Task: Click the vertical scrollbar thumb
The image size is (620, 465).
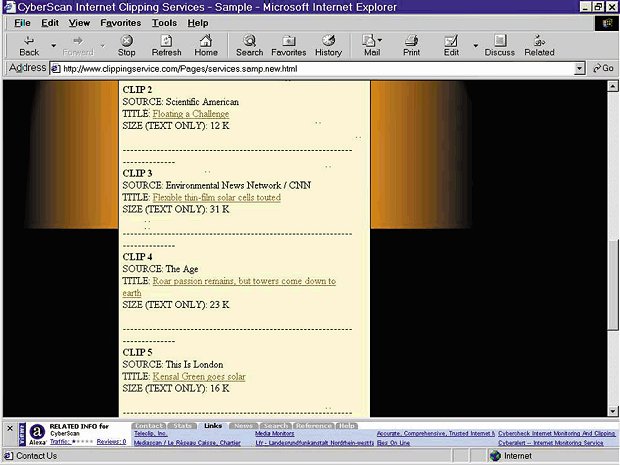Action: pyautogui.click(x=612, y=284)
